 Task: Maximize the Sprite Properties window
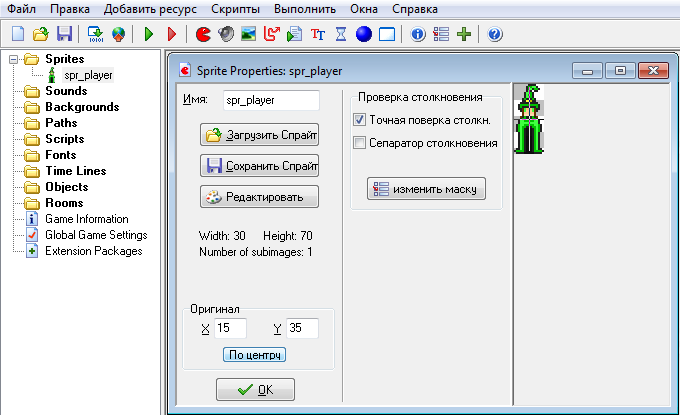pyautogui.click(x=620, y=70)
